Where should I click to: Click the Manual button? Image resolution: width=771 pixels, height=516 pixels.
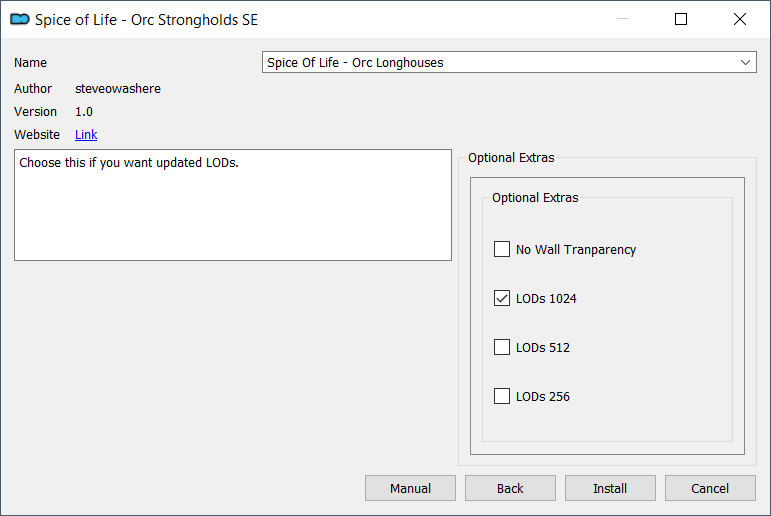tap(410, 488)
